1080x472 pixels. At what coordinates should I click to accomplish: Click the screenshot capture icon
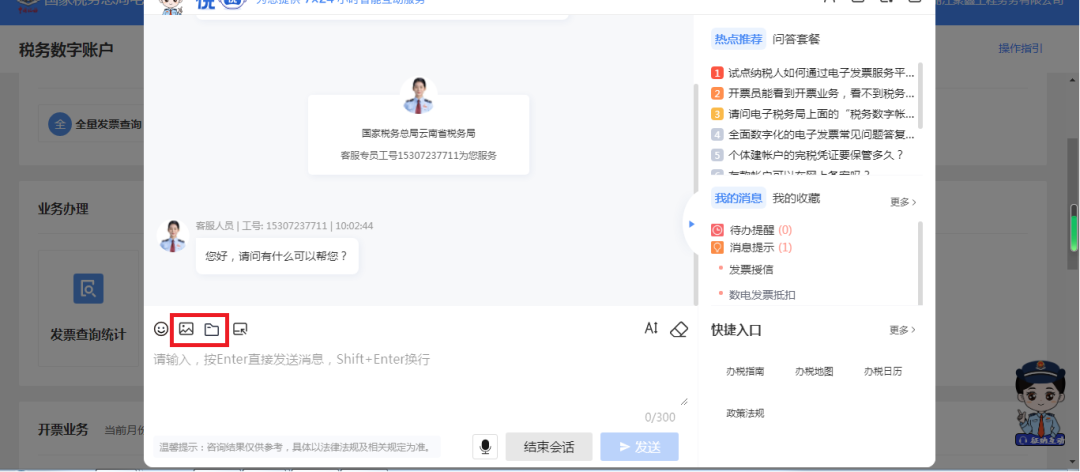(240, 329)
